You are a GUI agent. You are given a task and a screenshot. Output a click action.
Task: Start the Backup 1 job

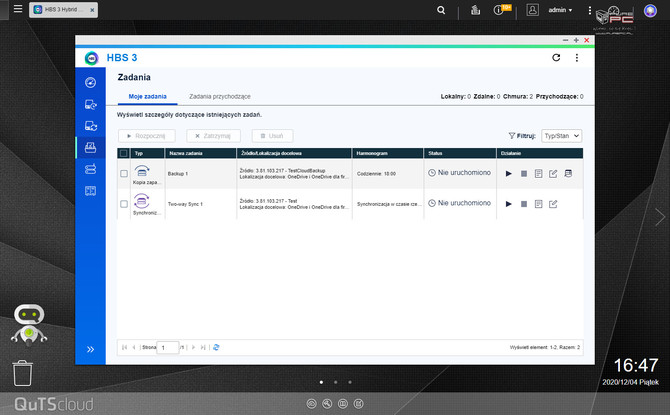coord(508,174)
